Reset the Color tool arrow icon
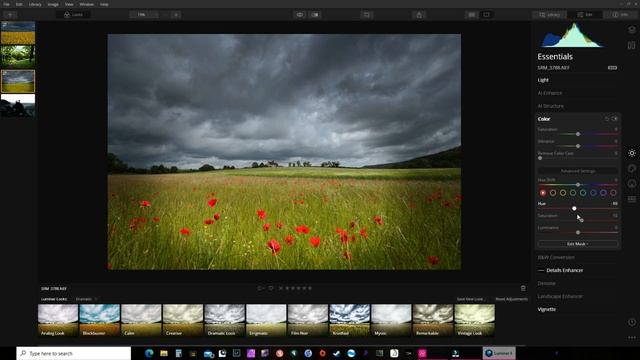640x360 pixels. (x=607, y=119)
